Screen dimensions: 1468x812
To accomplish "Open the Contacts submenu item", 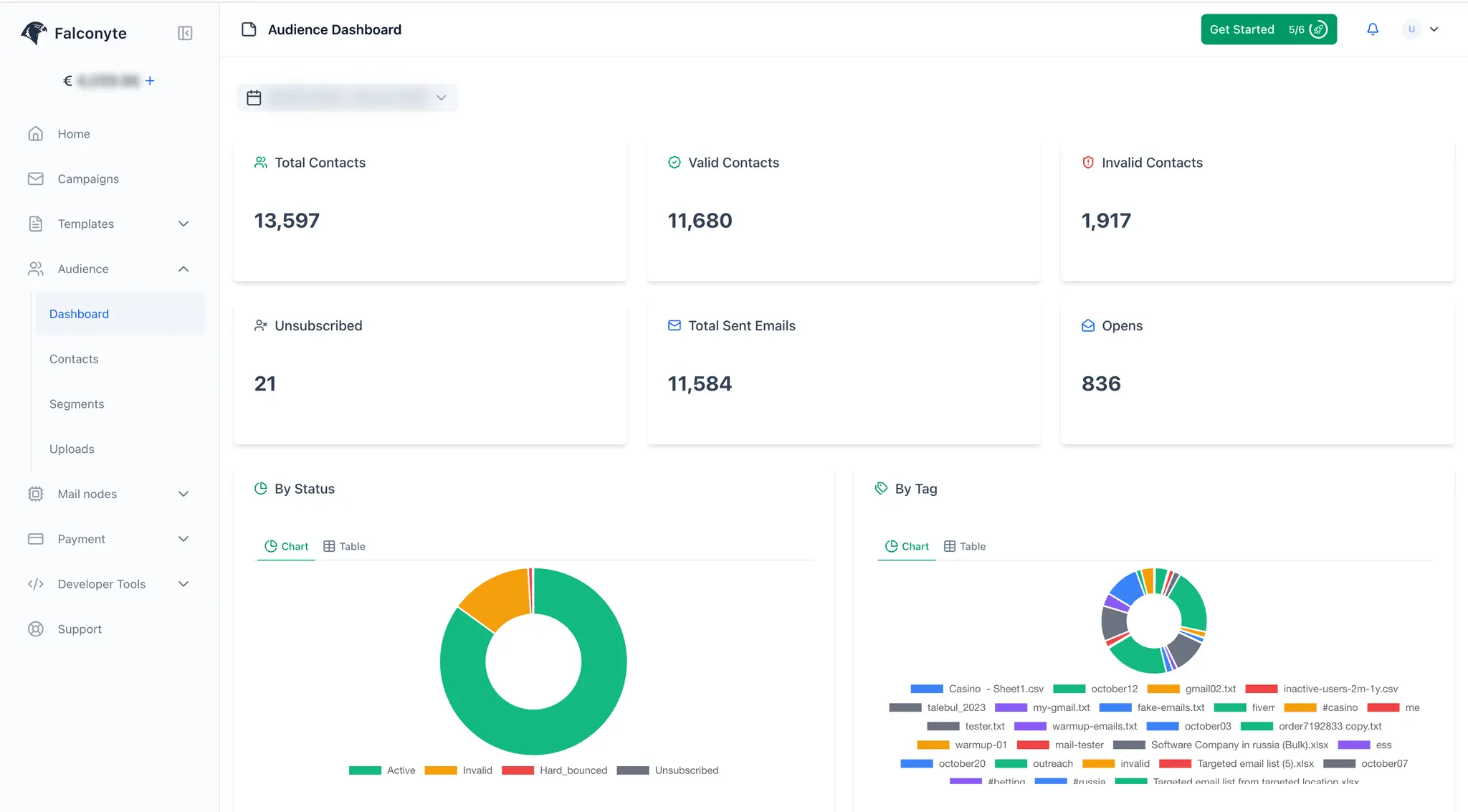I will [x=74, y=359].
